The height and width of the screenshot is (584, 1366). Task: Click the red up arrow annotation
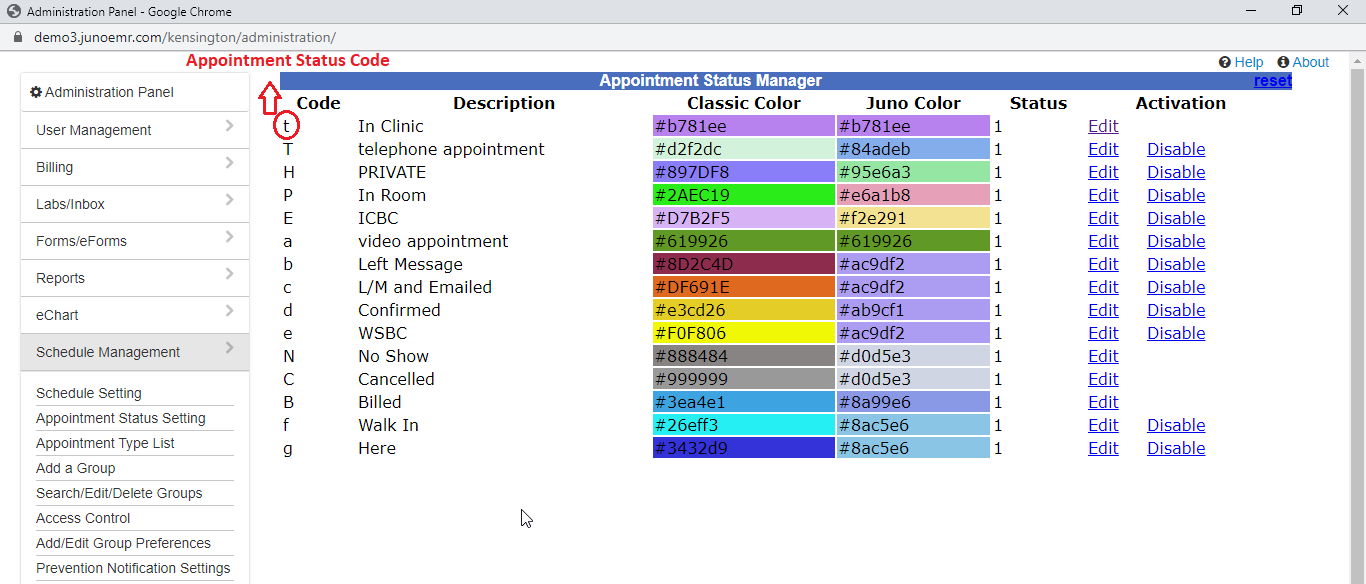pyautogui.click(x=269, y=98)
